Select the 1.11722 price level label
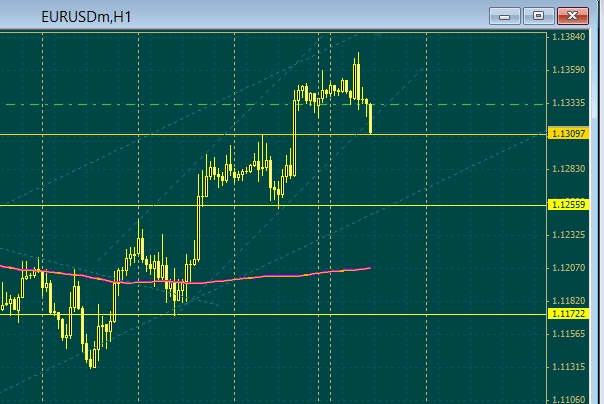This screenshot has height=404, width=604. click(x=568, y=313)
